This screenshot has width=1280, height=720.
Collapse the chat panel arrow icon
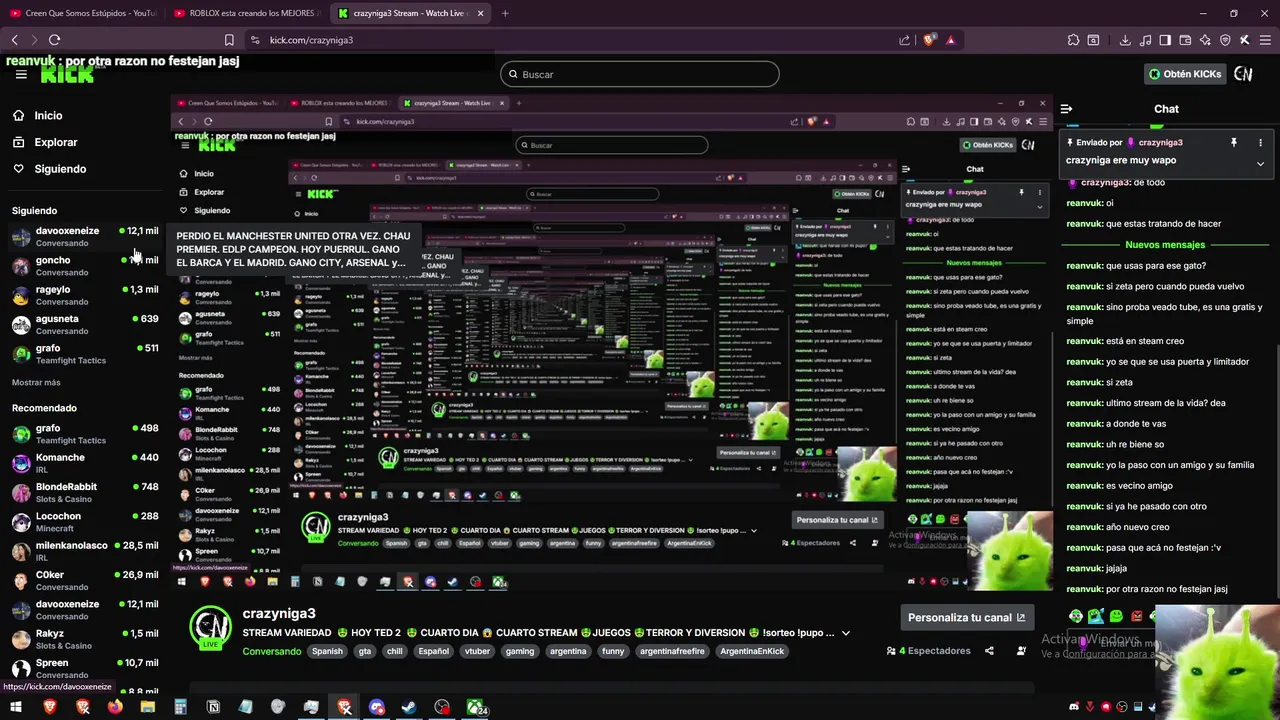1066,109
